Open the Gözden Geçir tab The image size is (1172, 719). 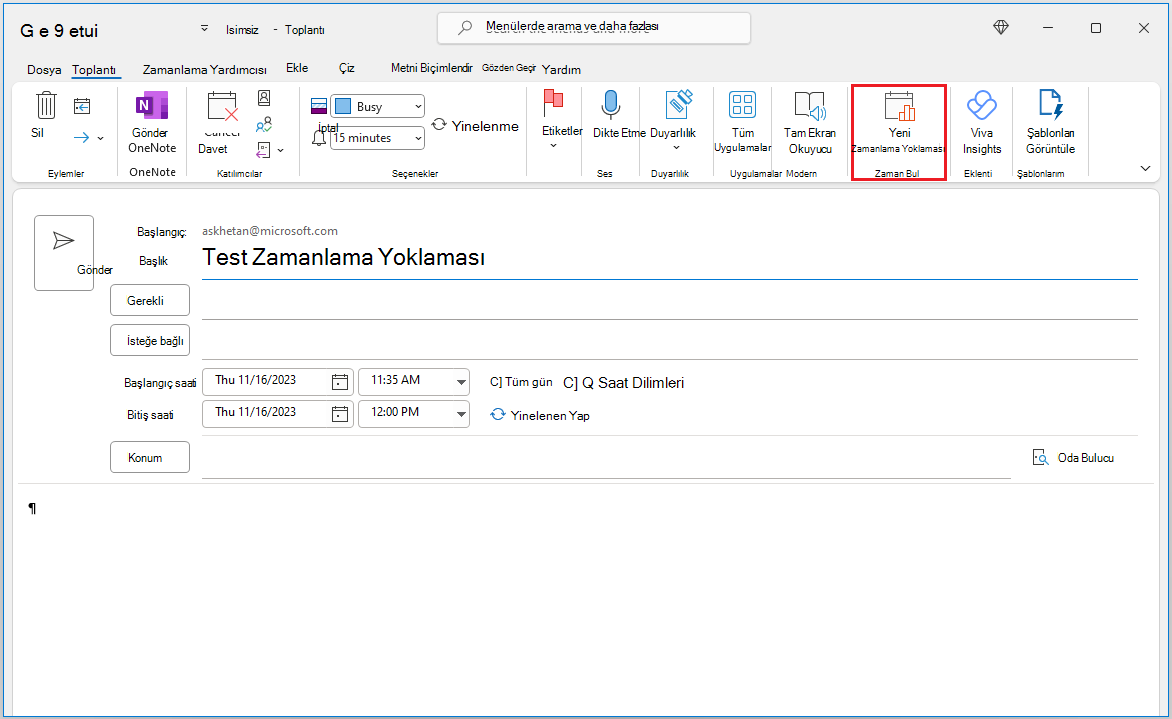coord(508,68)
